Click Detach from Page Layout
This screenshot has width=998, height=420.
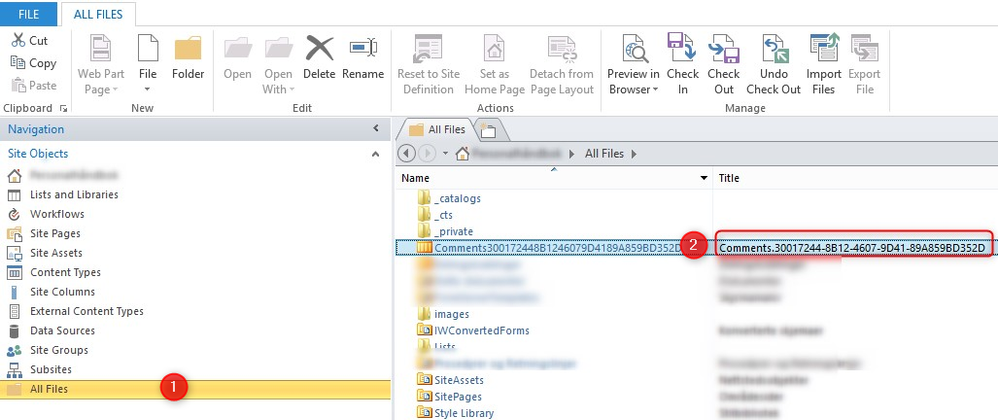click(x=561, y=65)
